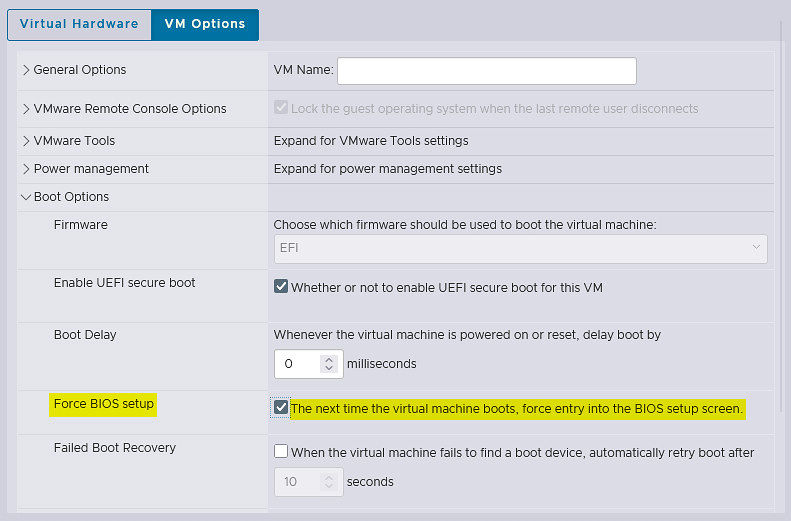This screenshot has height=521, width=791.
Task: Disable UEFI secure boot checkbox
Action: pyautogui.click(x=281, y=286)
